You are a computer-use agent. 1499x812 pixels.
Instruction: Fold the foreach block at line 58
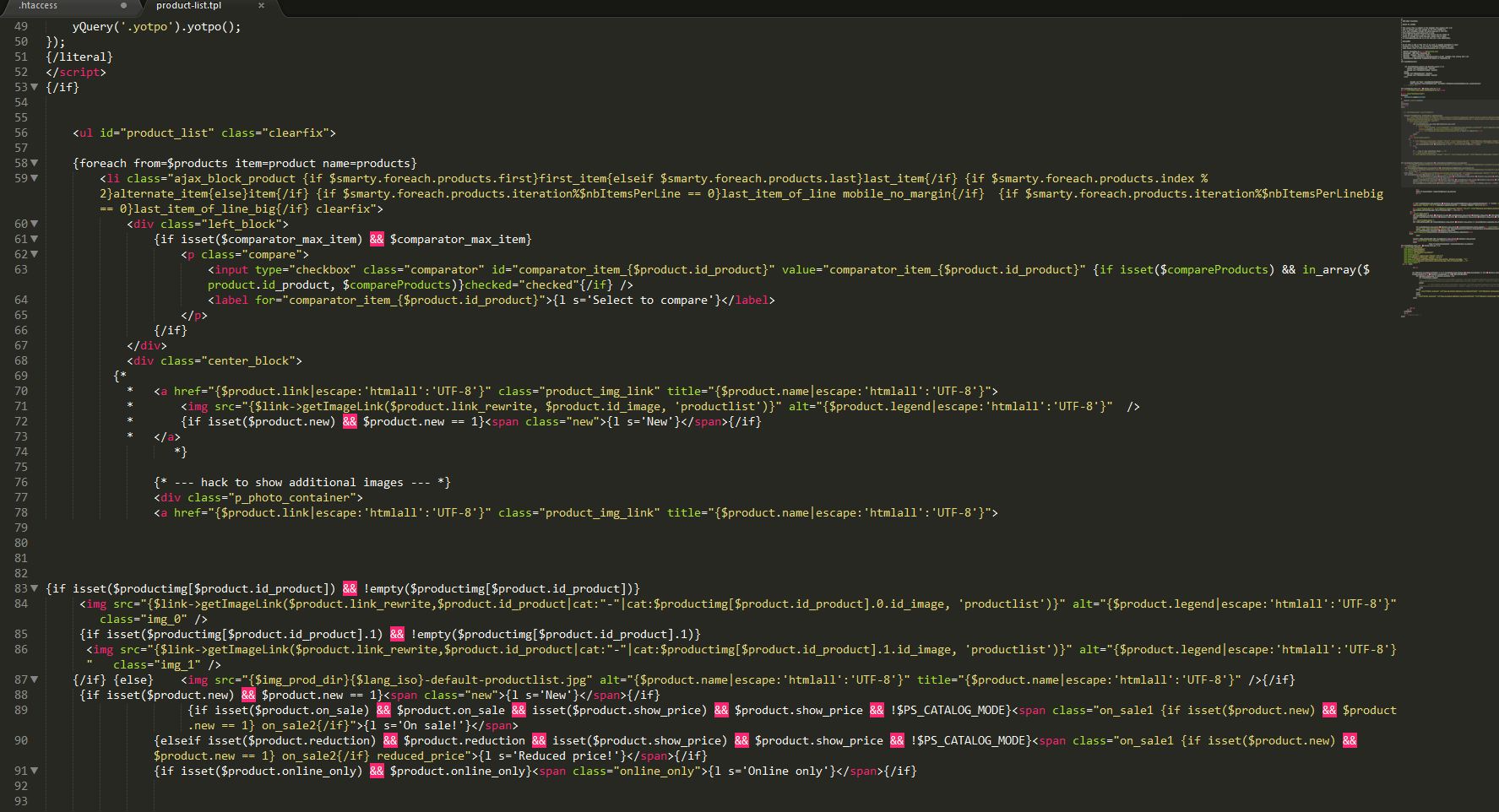tap(35, 163)
